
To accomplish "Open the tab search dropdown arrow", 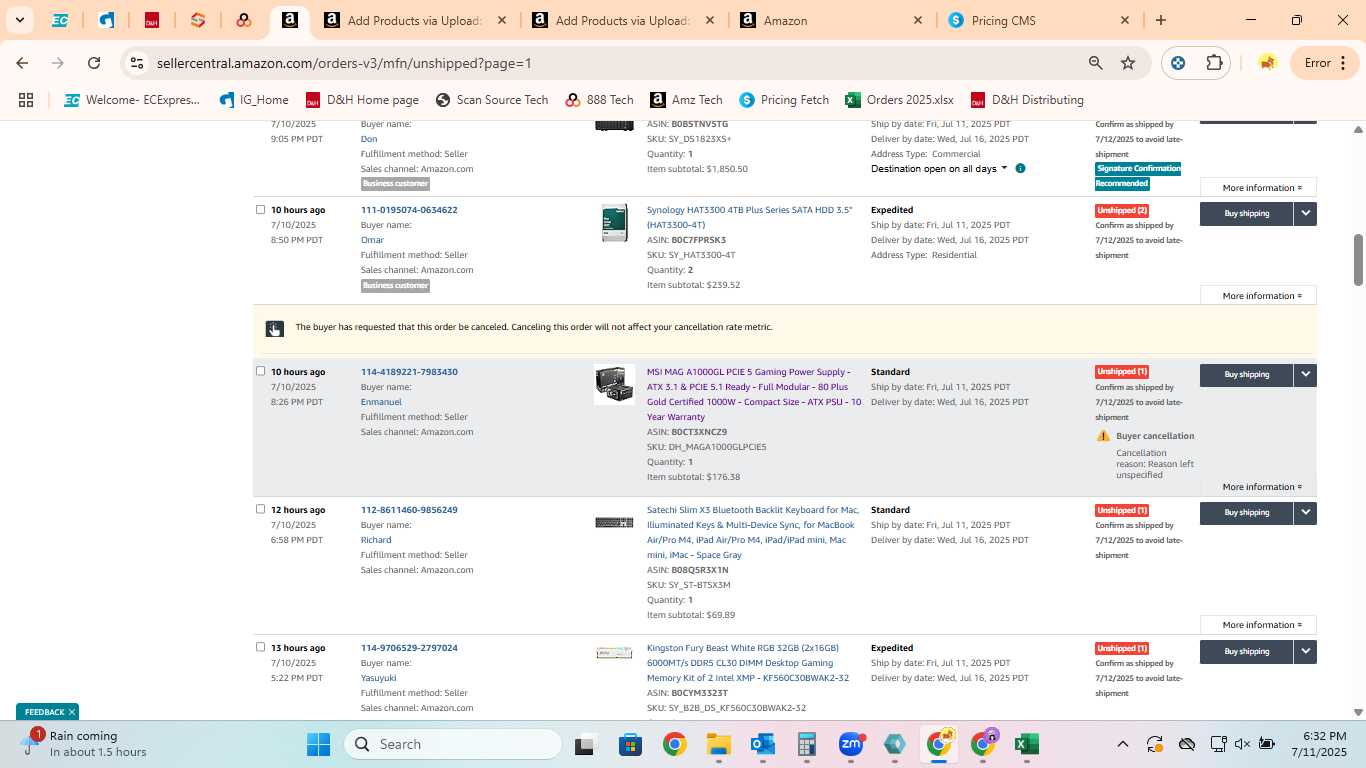I will [20, 20].
